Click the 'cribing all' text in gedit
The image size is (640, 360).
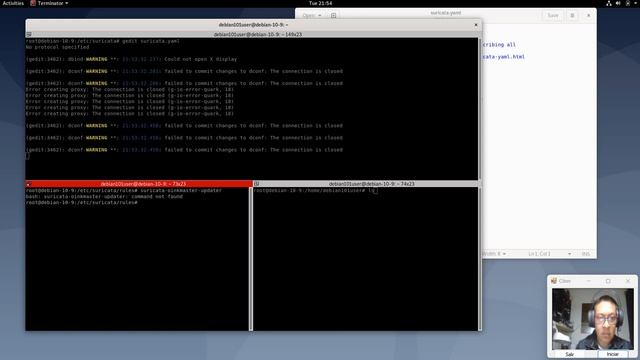499,44
